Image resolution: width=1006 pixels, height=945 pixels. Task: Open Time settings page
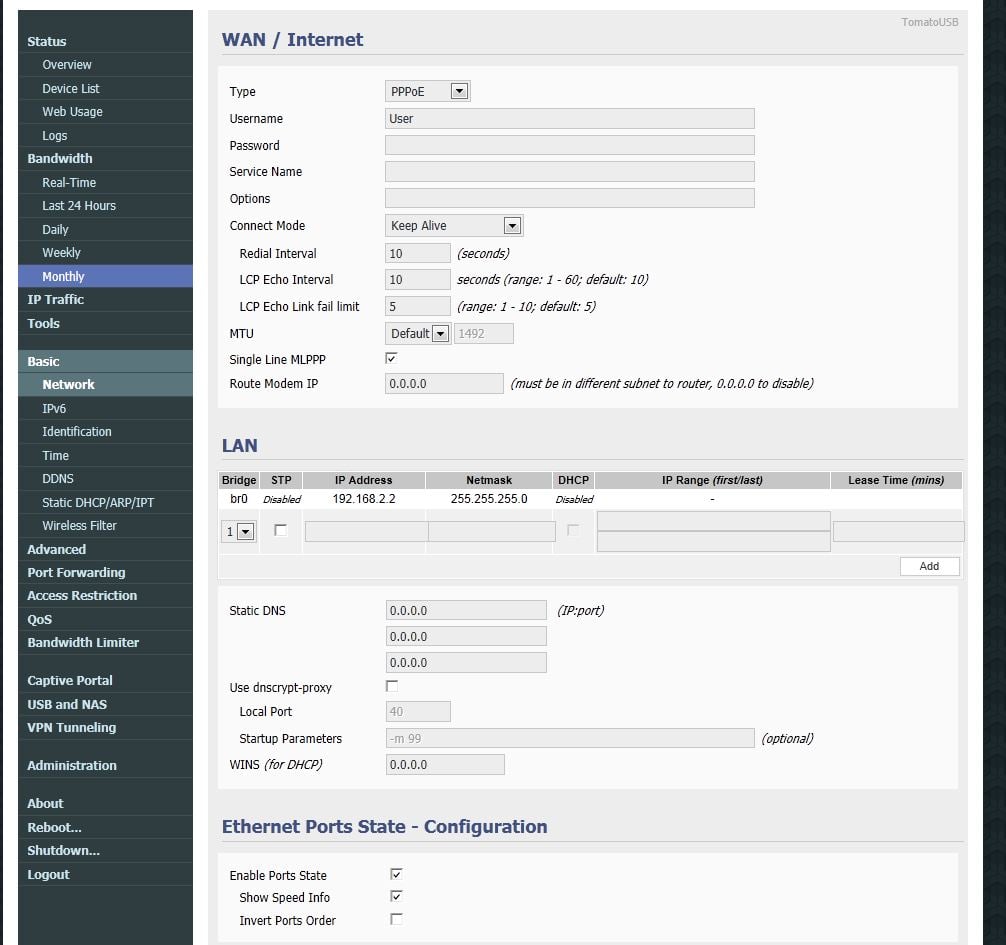(55, 455)
